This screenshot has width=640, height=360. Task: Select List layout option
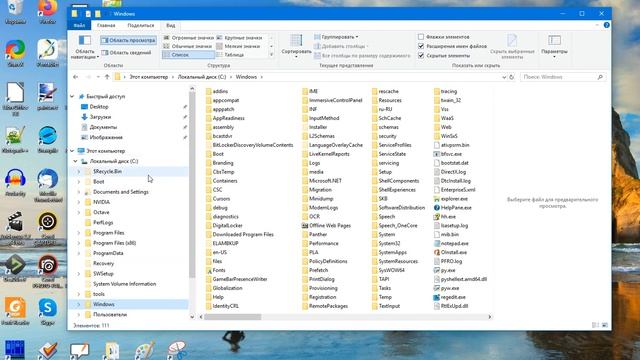coord(188,55)
